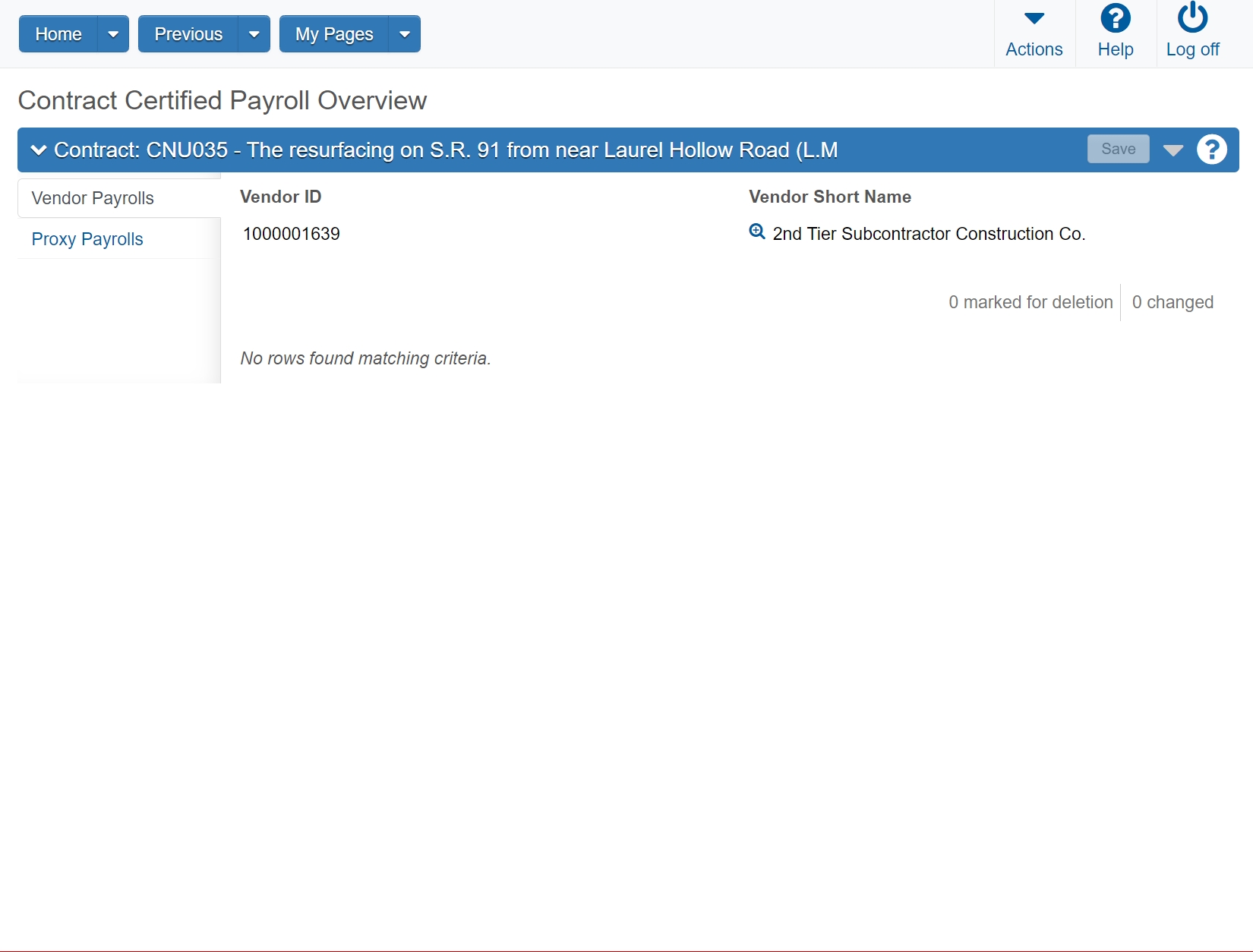Click the Vendor ID label
The height and width of the screenshot is (952, 1253).
[x=281, y=197]
